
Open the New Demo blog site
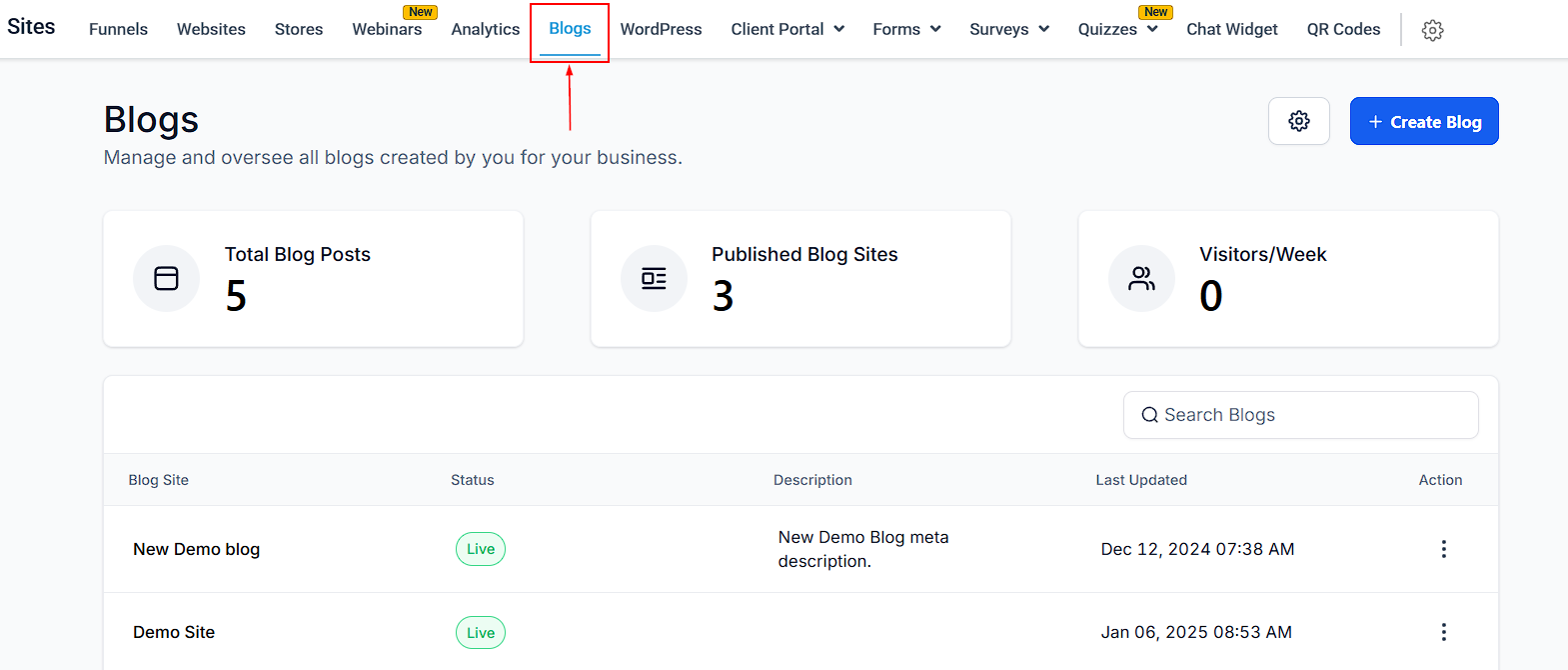click(x=196, y=549)
